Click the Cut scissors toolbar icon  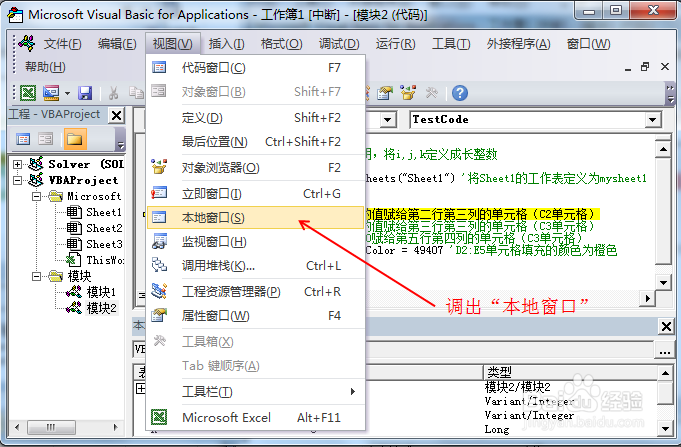[113, 93]
